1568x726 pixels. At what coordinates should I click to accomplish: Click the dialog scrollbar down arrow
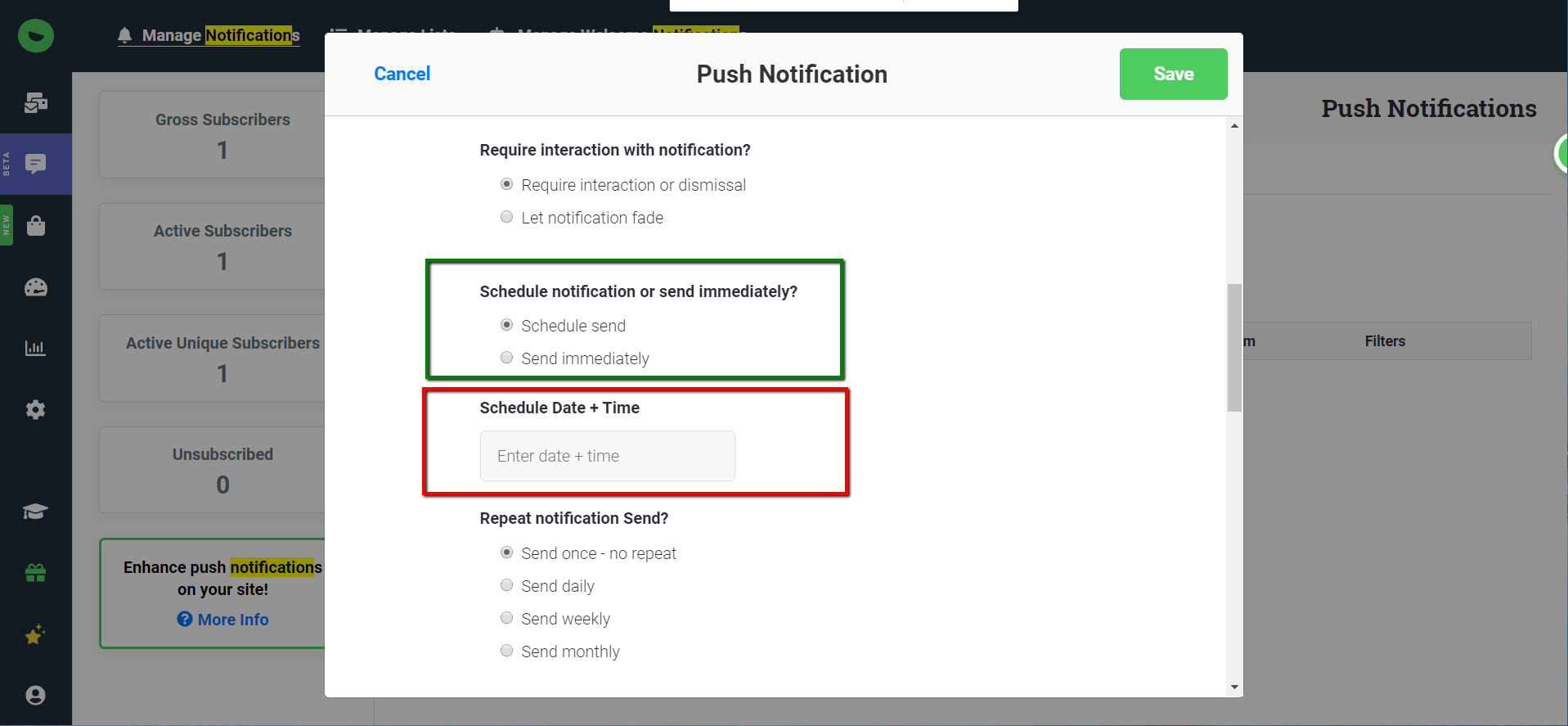tap(1234, 687)
